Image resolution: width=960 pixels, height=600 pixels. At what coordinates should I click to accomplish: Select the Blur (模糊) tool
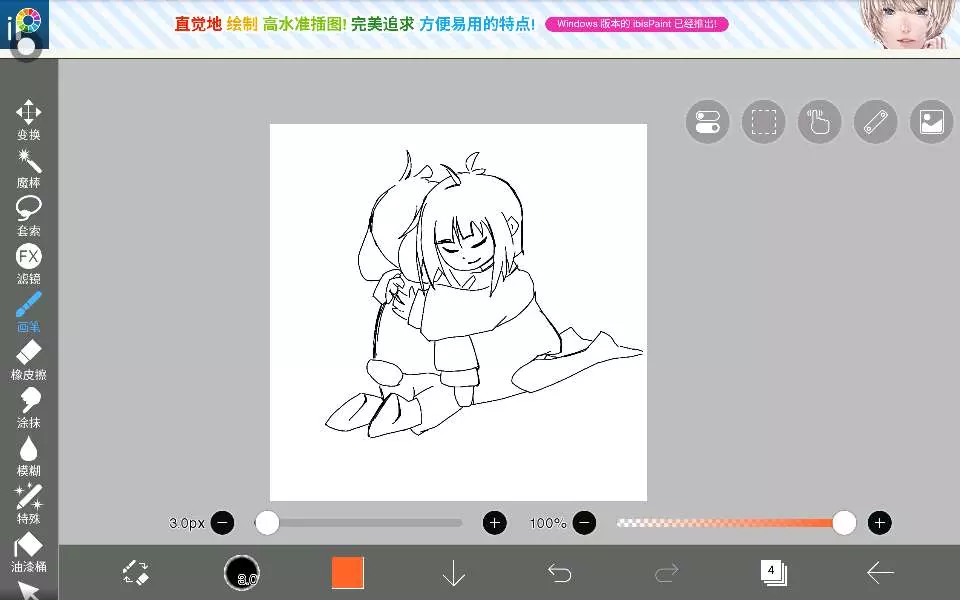pos(29,456)
